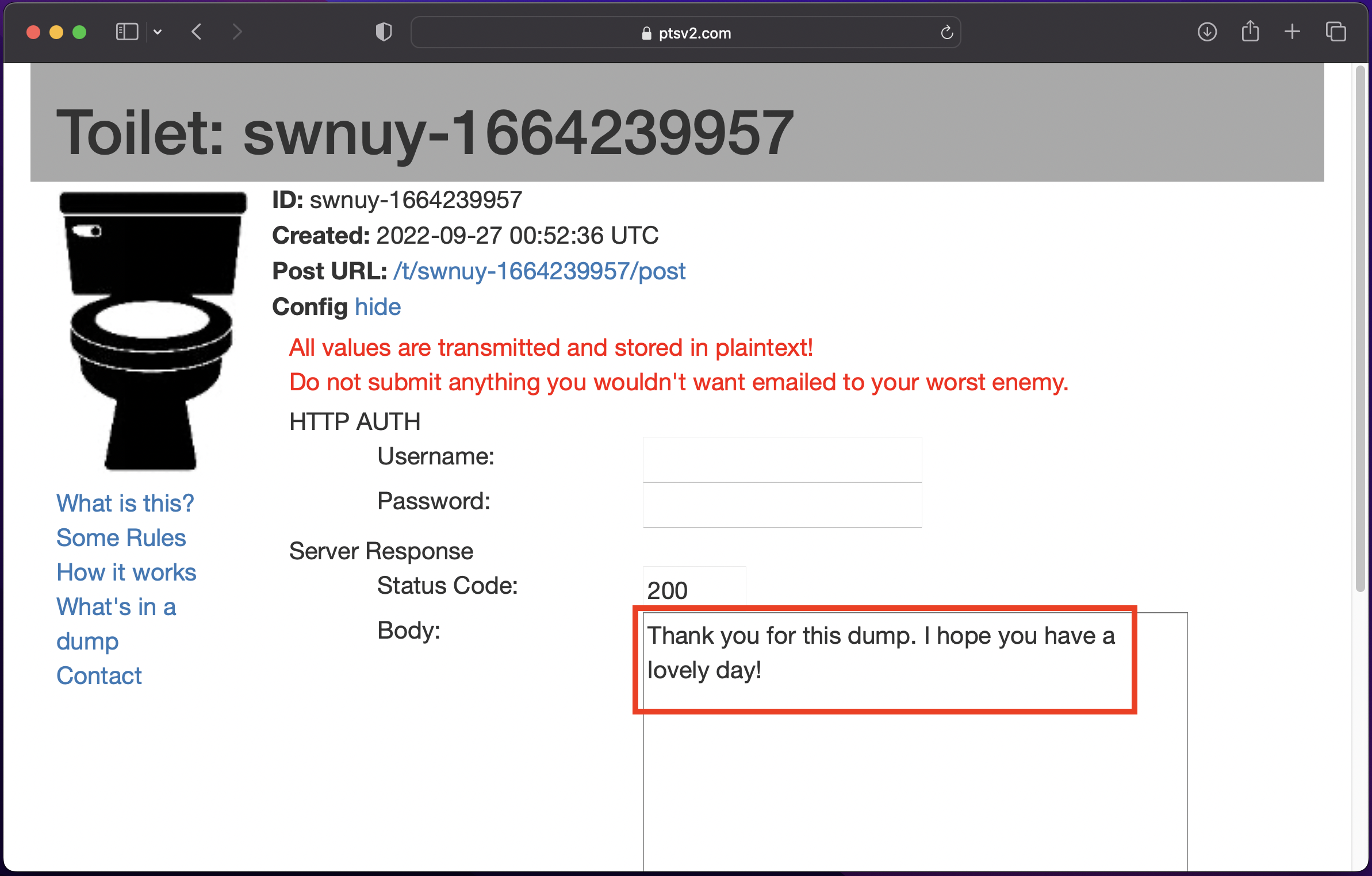Click inside the response Body textarea
1372x876 pixels.
point(914,776)
